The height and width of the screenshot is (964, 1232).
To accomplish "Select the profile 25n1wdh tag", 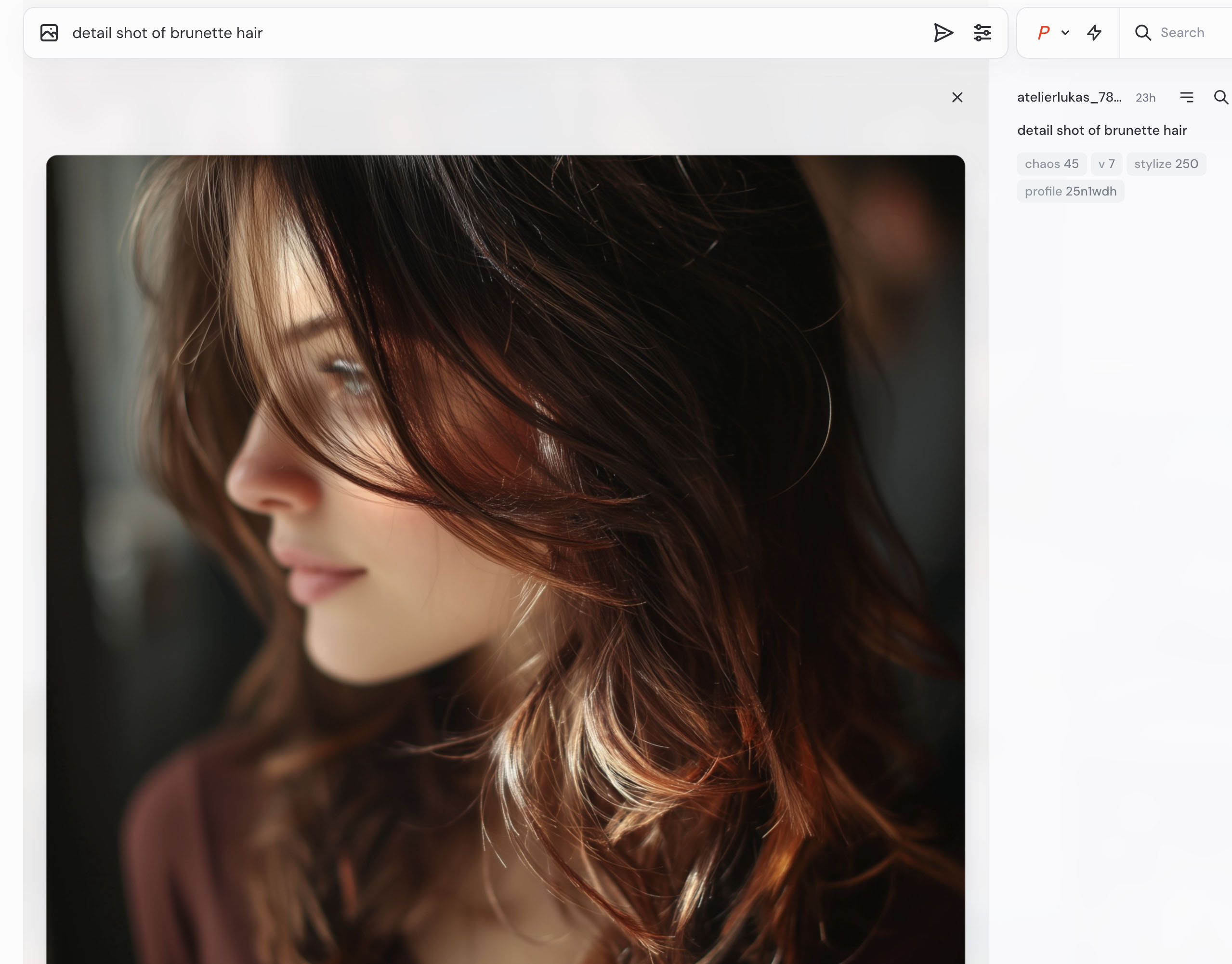I will click(1071, 191).
